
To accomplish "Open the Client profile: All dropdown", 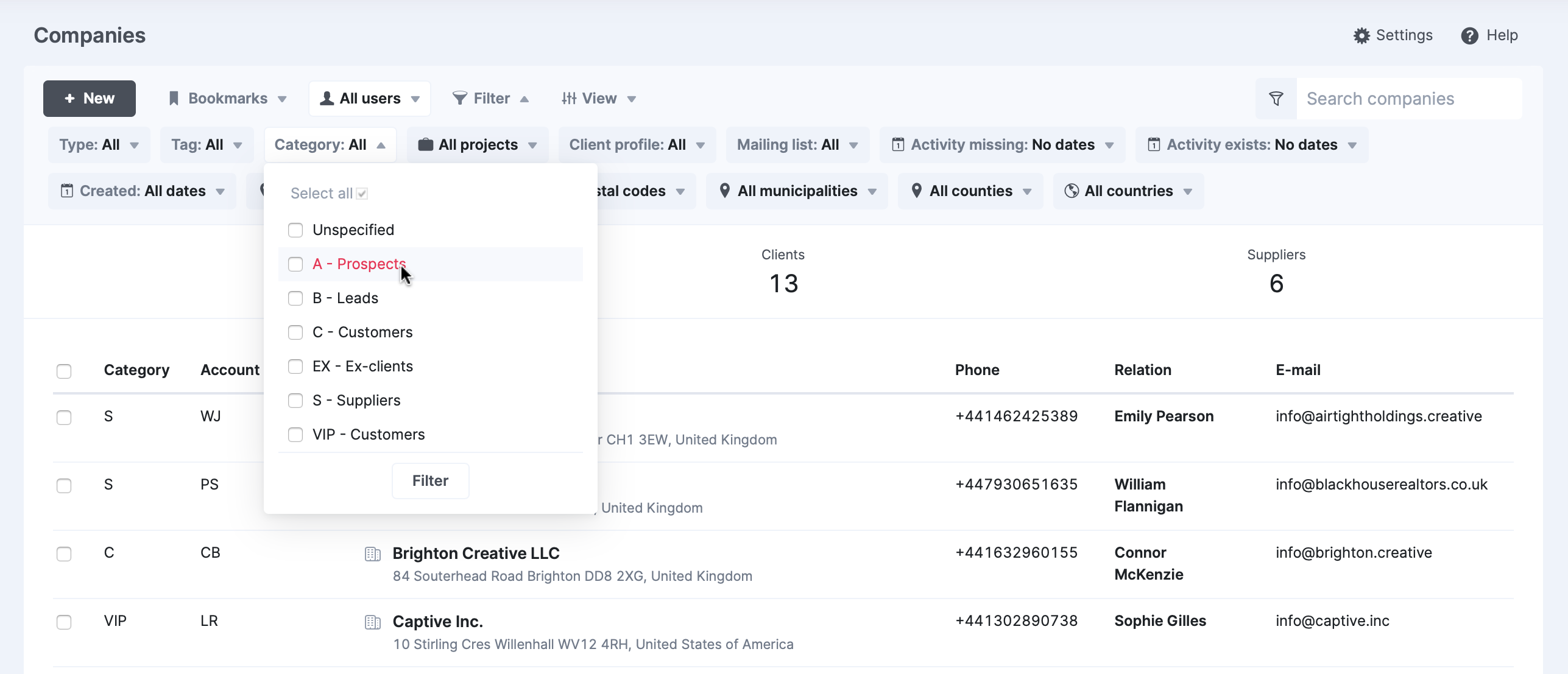I will tap(637, 145).
